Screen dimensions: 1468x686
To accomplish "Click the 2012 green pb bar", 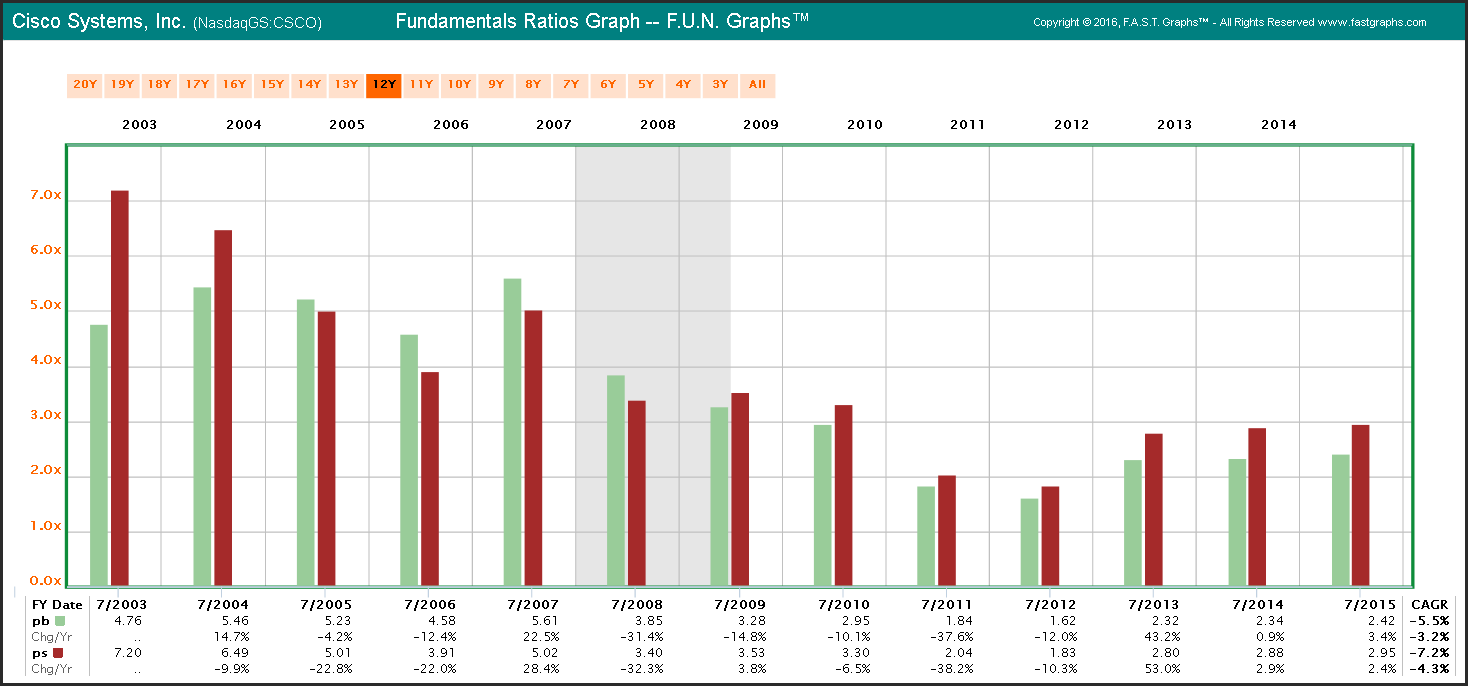I will coord(1029,541).
